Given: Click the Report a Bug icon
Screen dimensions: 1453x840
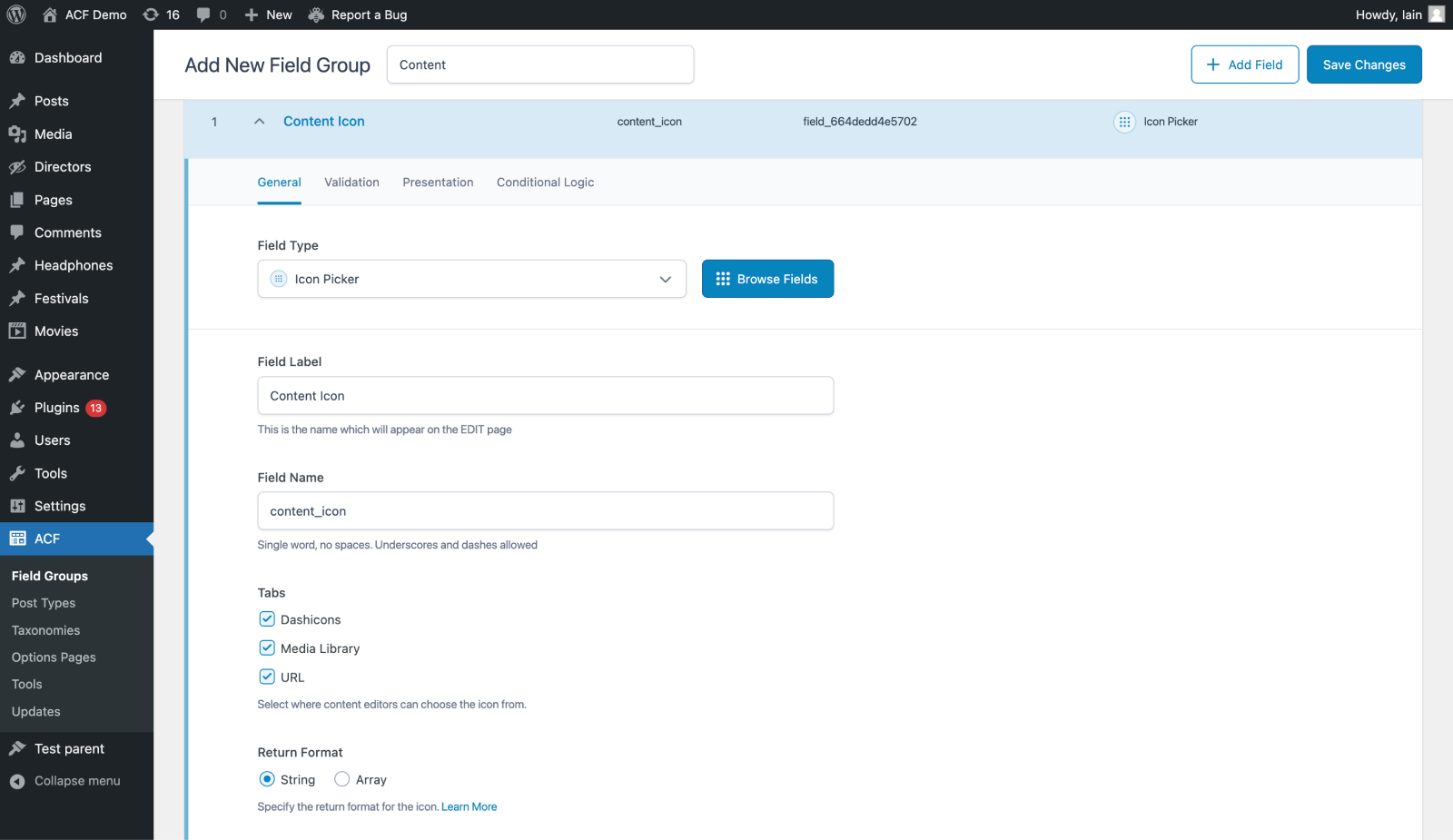Looking at the screenshot, I should [x=316, y=15].
